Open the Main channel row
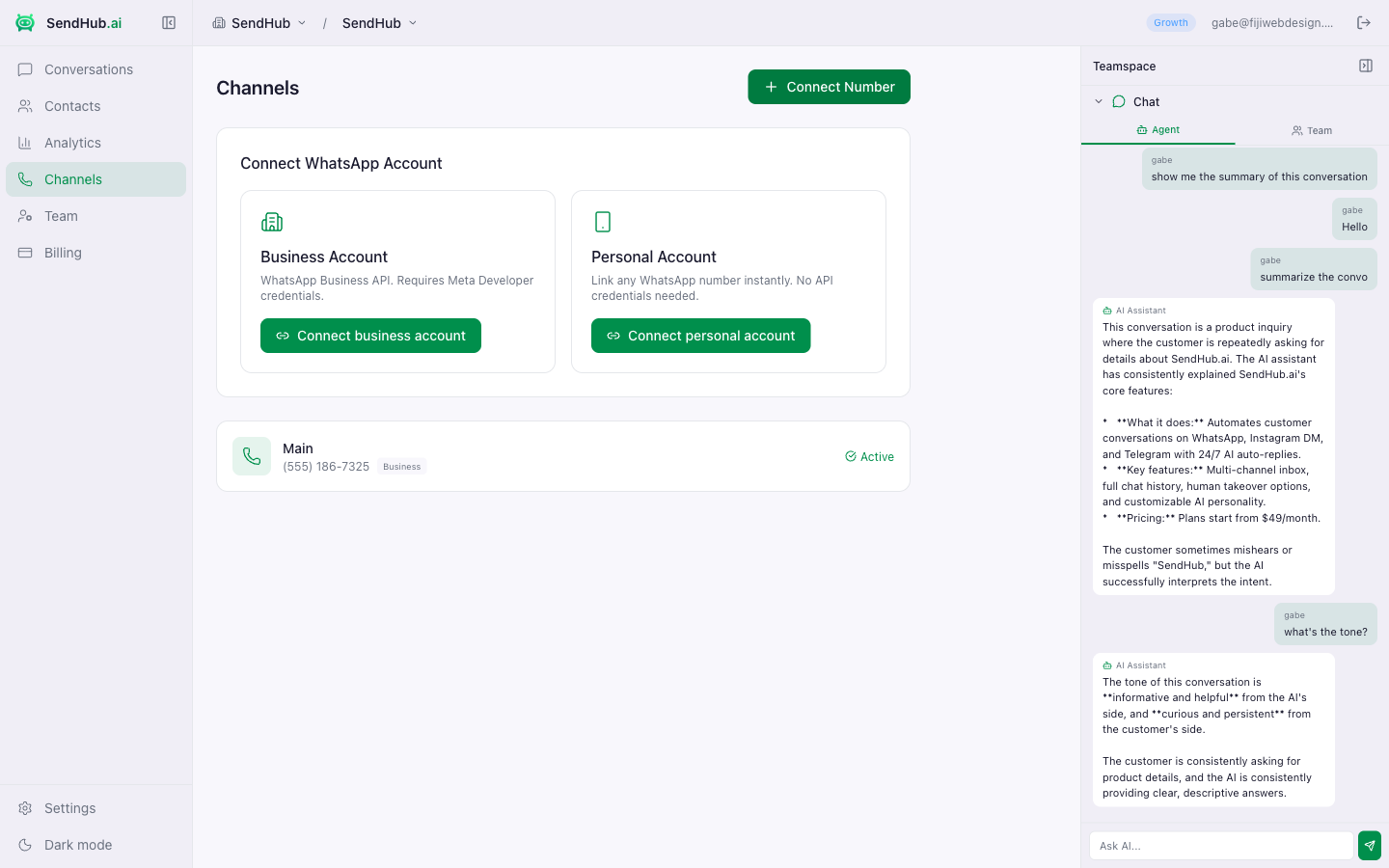The image size is (1389, 868). click(563, 456)
